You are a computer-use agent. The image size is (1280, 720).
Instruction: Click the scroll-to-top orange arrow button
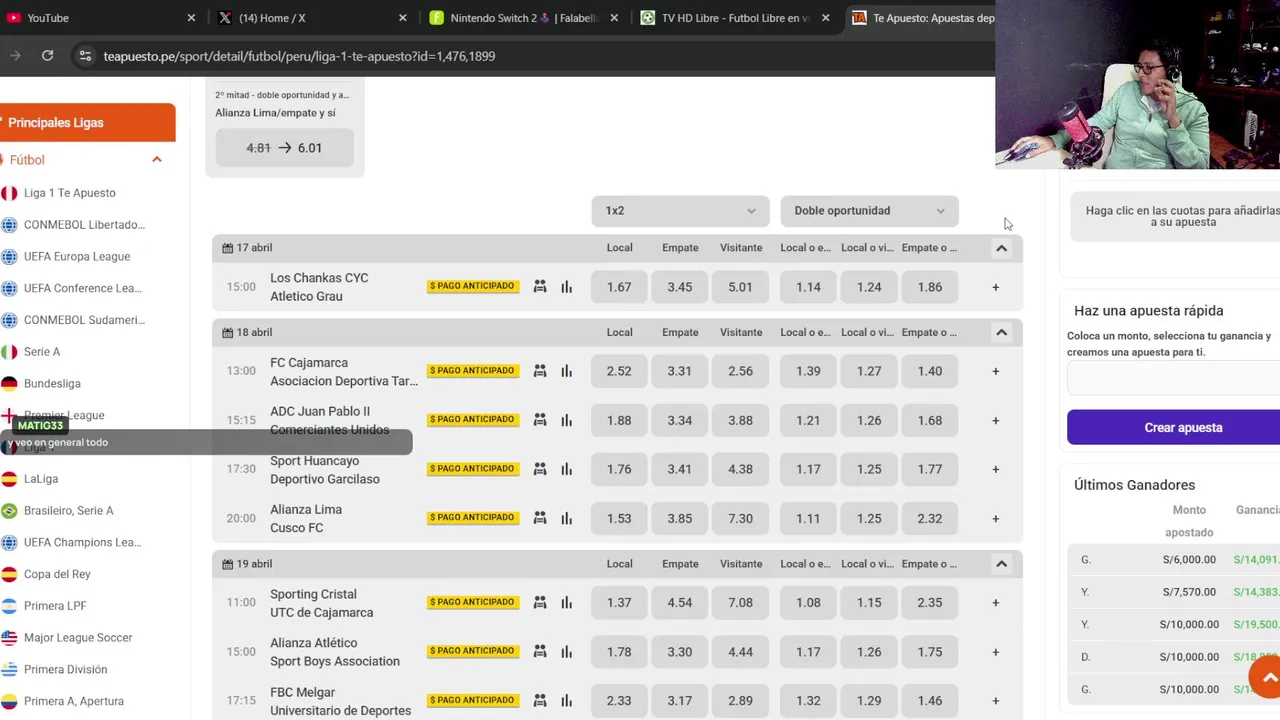coord(1268,678)
